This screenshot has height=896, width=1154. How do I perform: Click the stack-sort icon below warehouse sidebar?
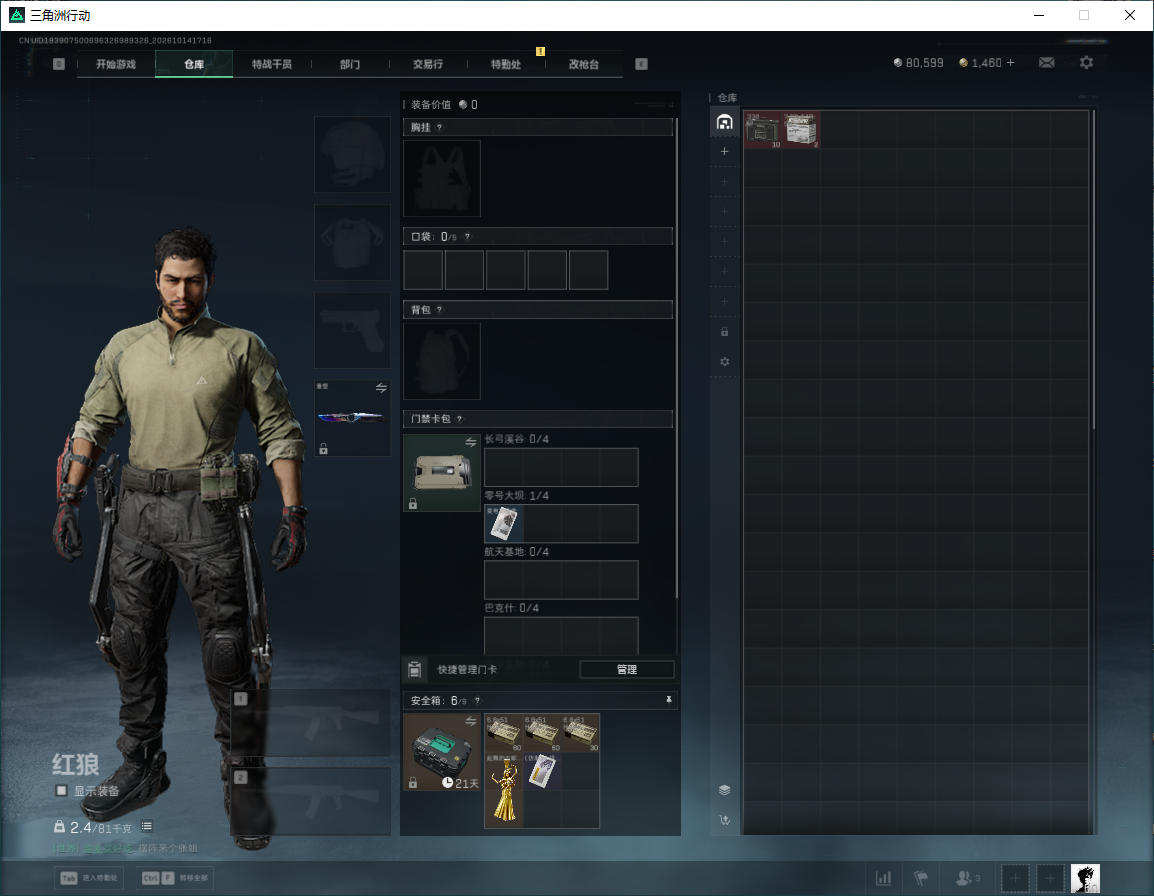(724, 790)
